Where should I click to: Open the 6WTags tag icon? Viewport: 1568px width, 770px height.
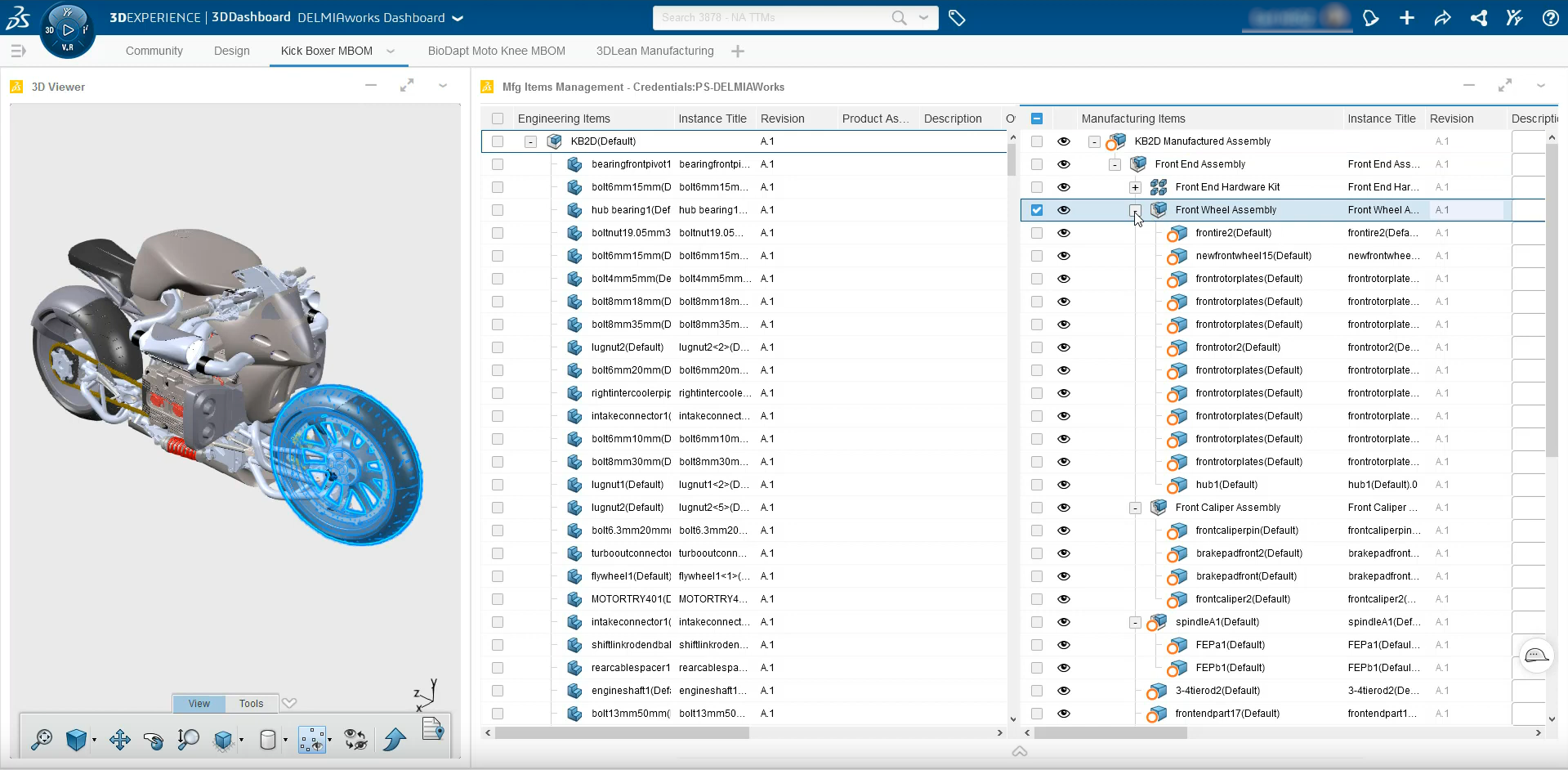tap(957, 17)
